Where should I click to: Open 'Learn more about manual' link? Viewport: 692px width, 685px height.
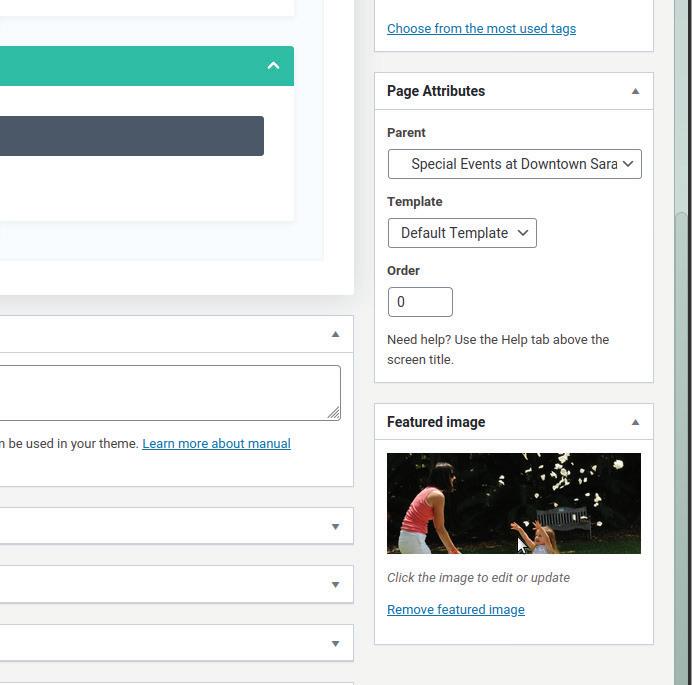tap(216, 444)
